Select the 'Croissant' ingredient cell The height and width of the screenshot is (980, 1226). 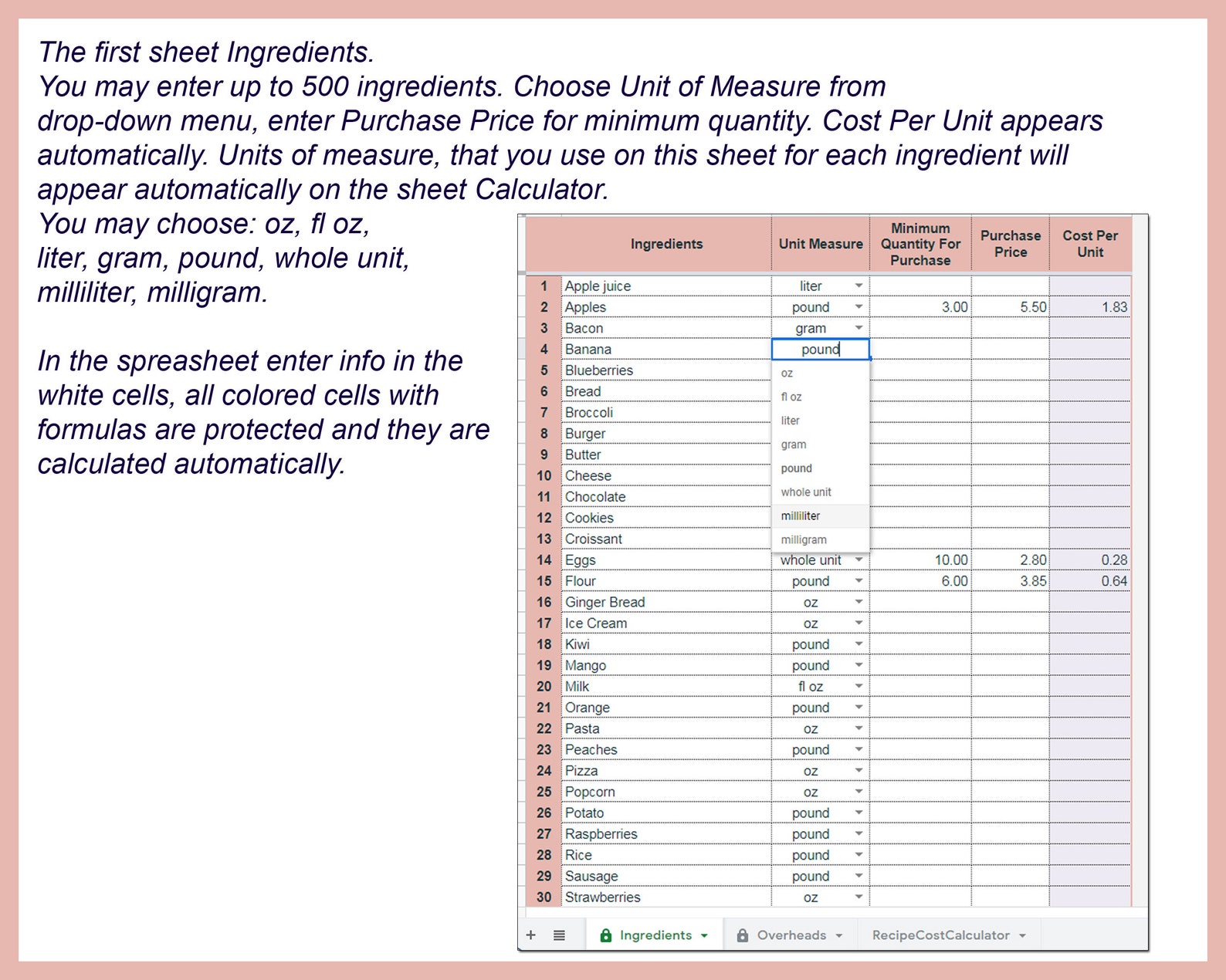[x=666, y=539]
